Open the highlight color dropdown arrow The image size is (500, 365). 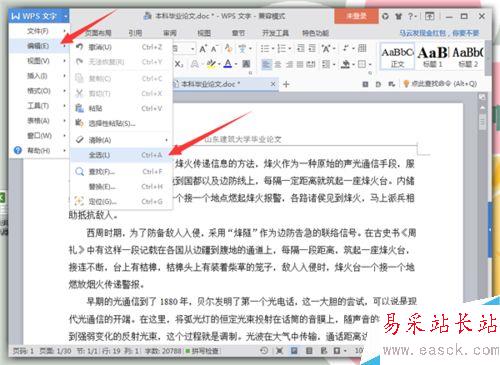[x=219, y=64]
